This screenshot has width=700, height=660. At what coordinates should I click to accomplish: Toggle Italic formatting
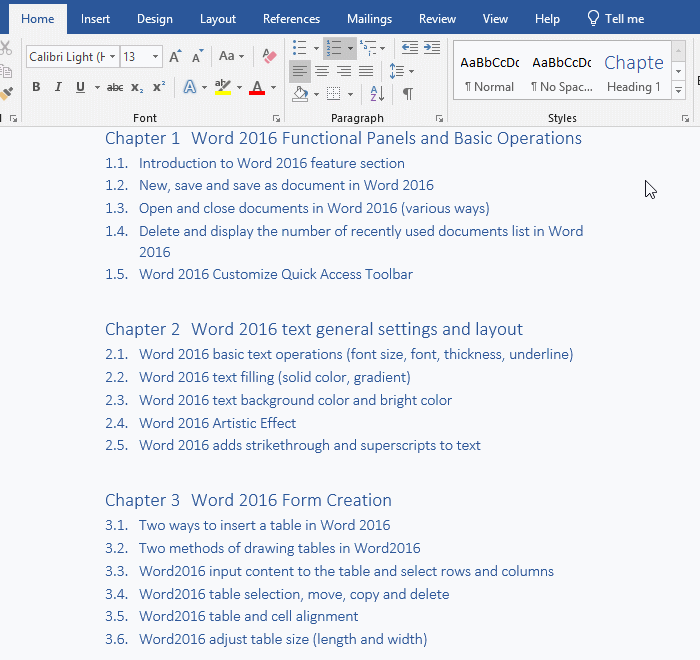58,87
